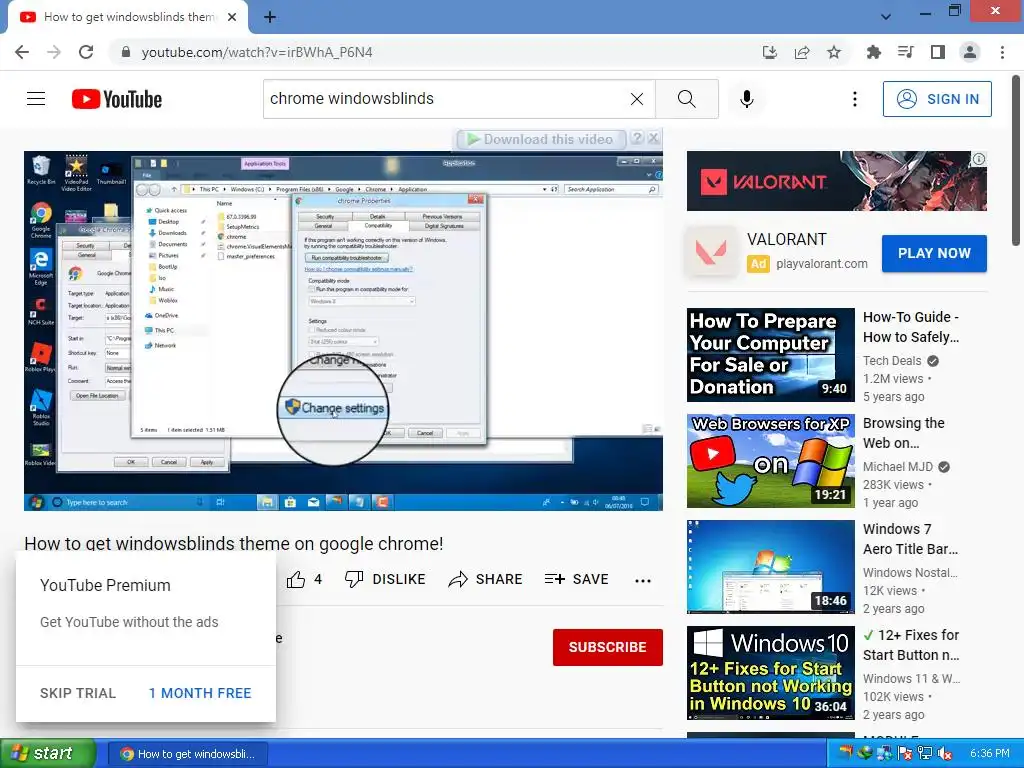Screen dimensions: 1024x768
Task: Open the YouTube hamburger guide menu
Action: pos(36,99)
